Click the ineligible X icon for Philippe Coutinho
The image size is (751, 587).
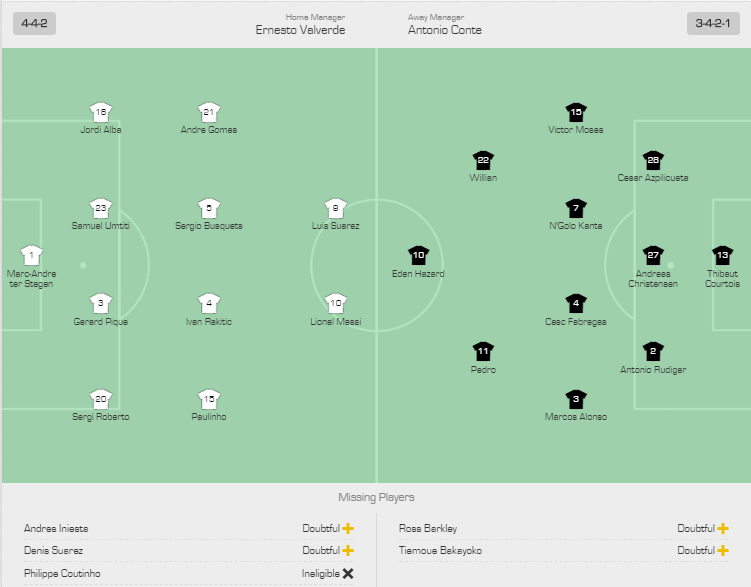coord(348,573)
